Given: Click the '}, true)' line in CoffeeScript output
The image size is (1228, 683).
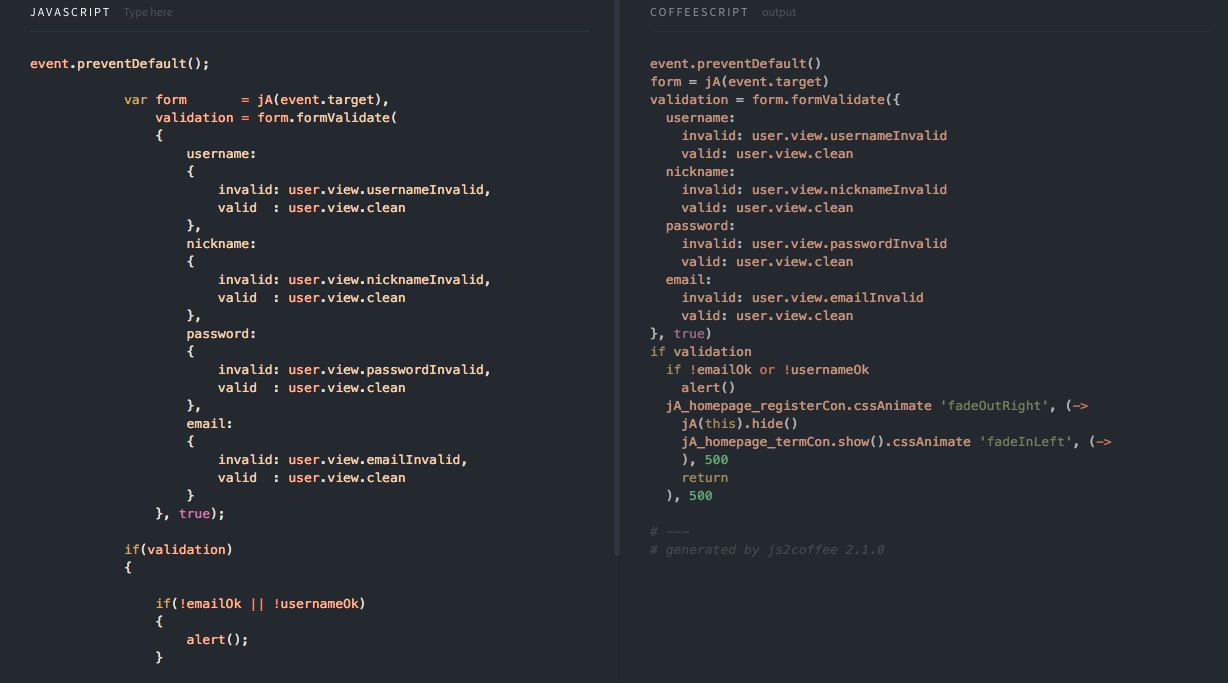Looking at the screenshot, I should tap(681, 334).
